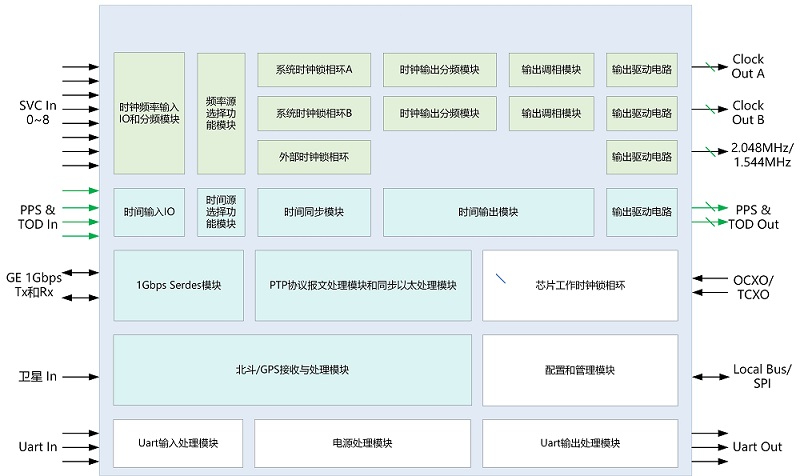Screen dimensions: 800x476
Task: Select the 电源处理模块 block
Action: tap(362, 443)
